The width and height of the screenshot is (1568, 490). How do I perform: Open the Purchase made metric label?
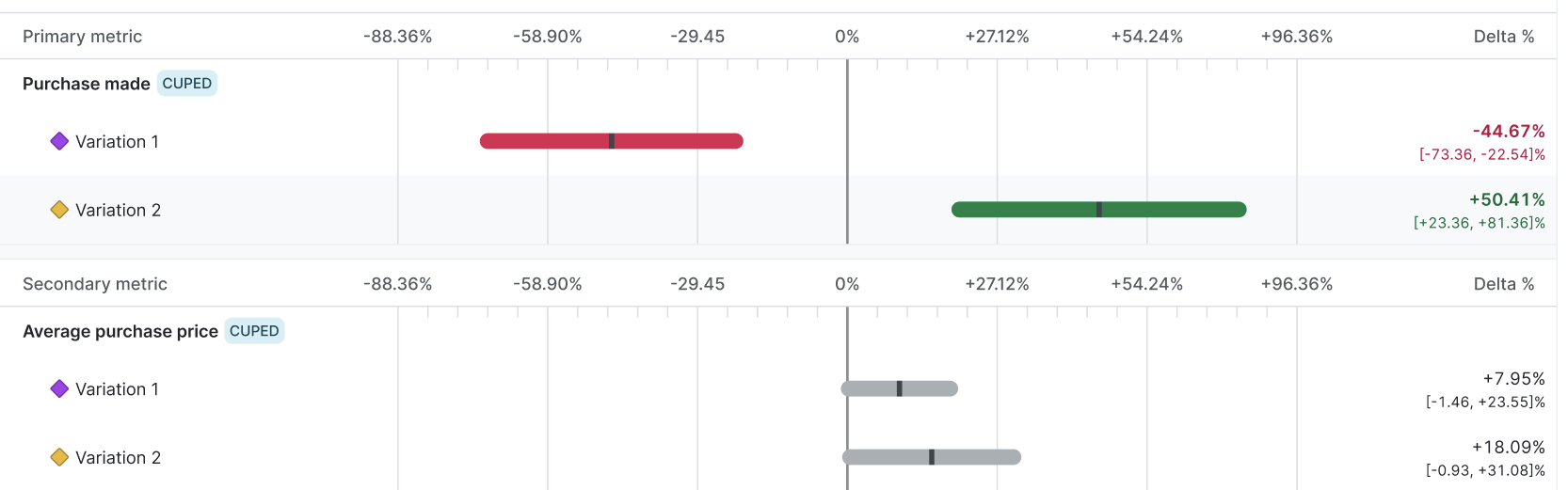coord(87,84)
